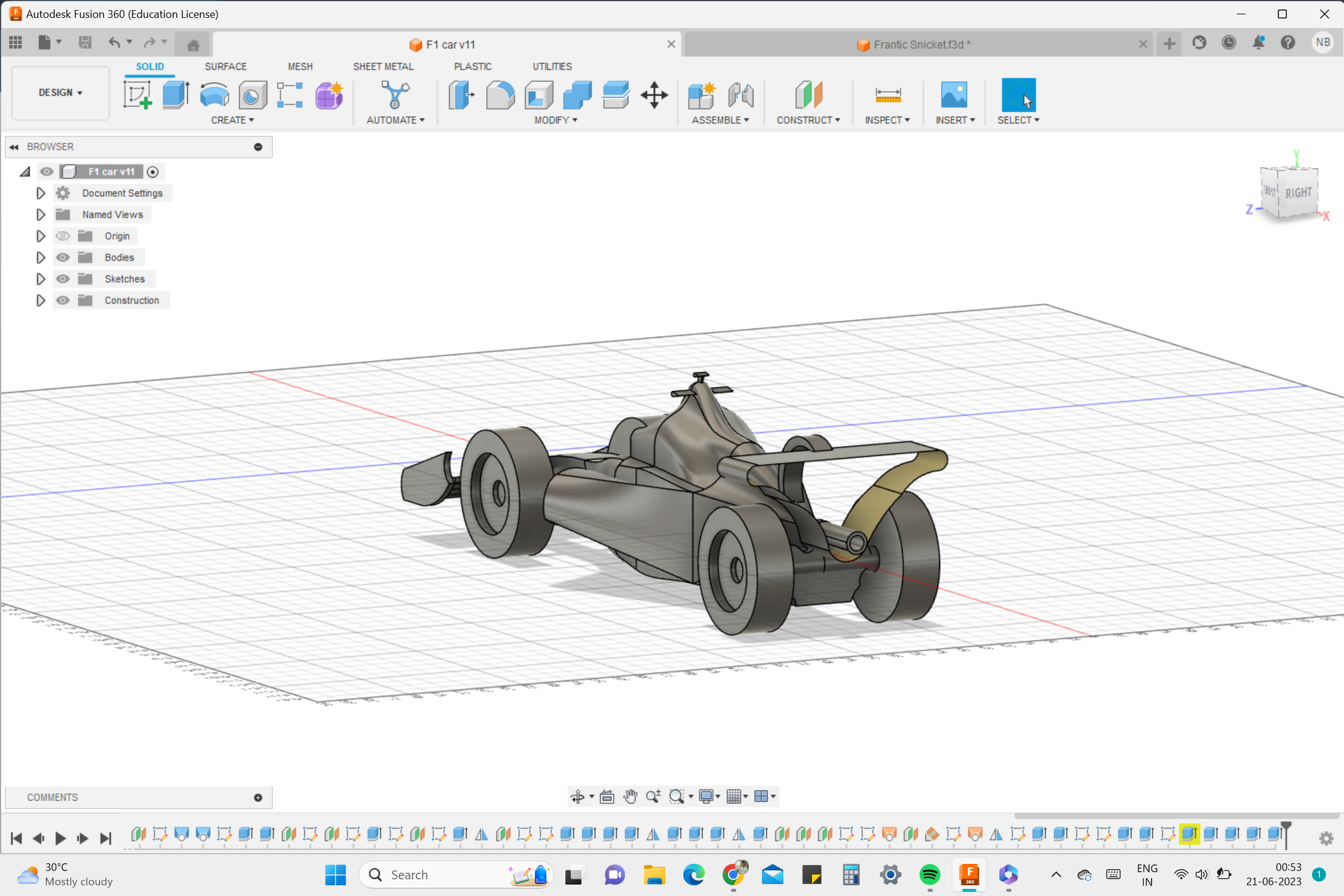Play the timeline history playback

[x=60, y=838]
